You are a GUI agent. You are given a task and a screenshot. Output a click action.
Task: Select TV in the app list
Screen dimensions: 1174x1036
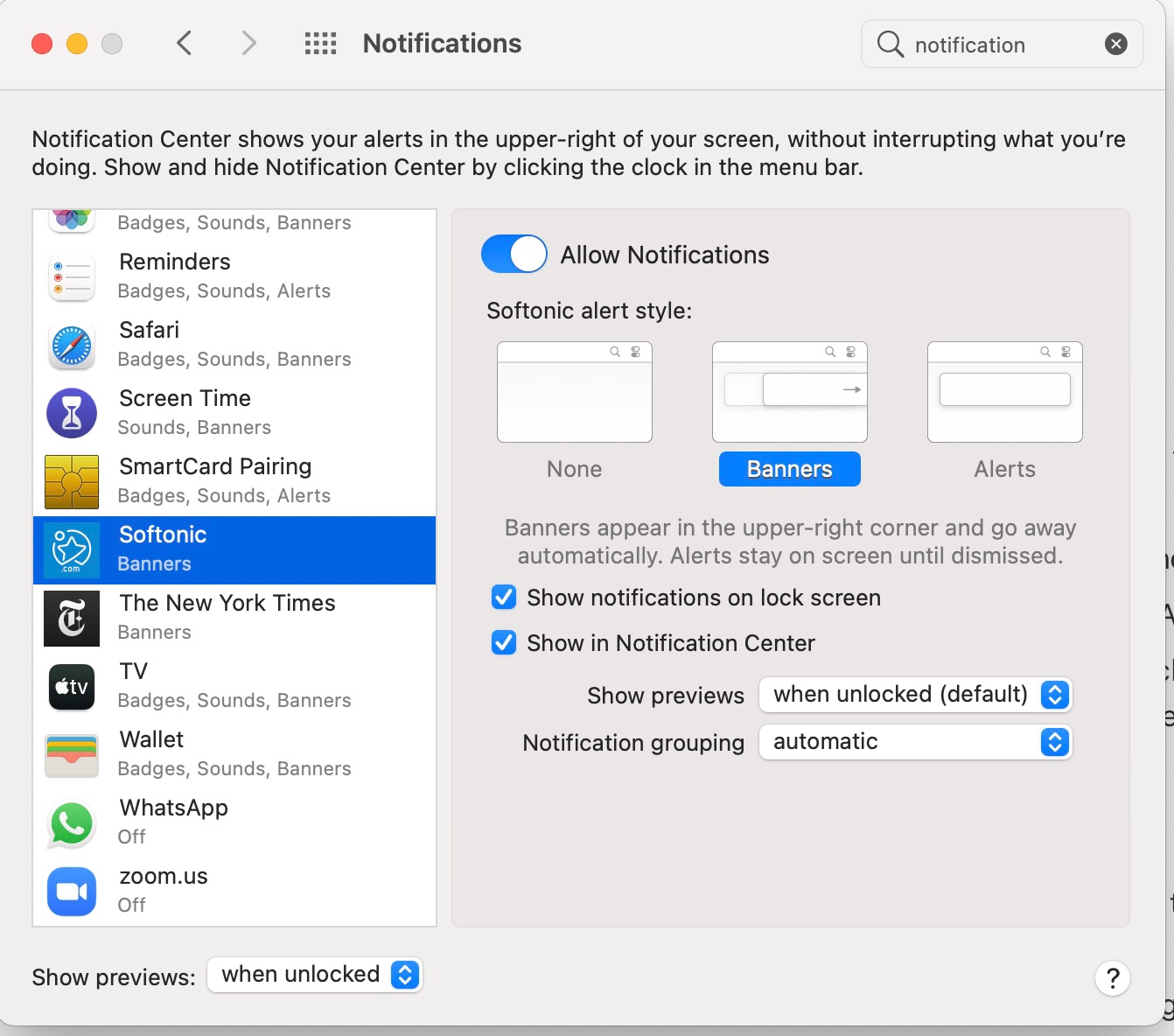(x=234, y=686)
